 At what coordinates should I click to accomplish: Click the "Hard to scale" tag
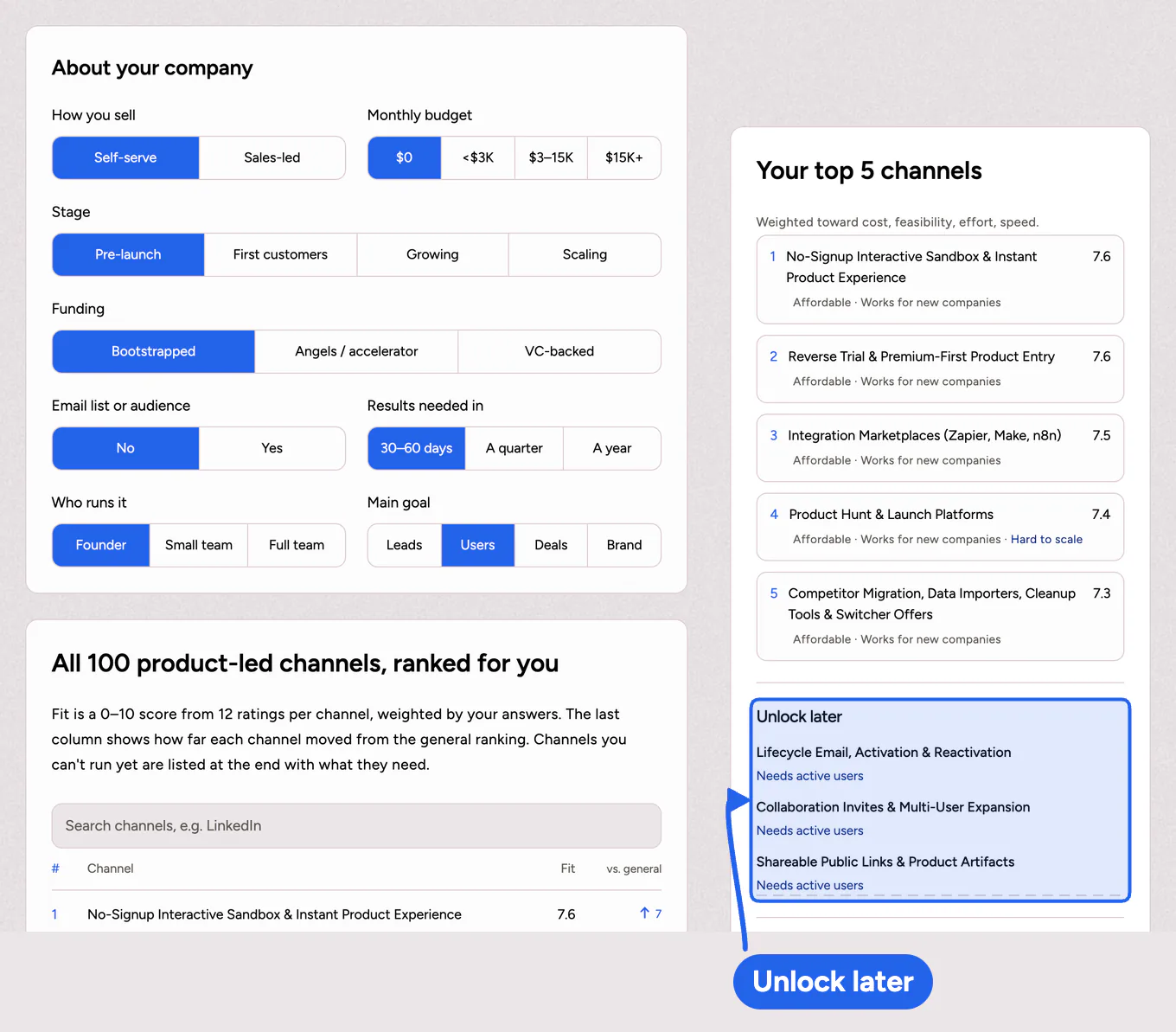[x=1046, y=539]
